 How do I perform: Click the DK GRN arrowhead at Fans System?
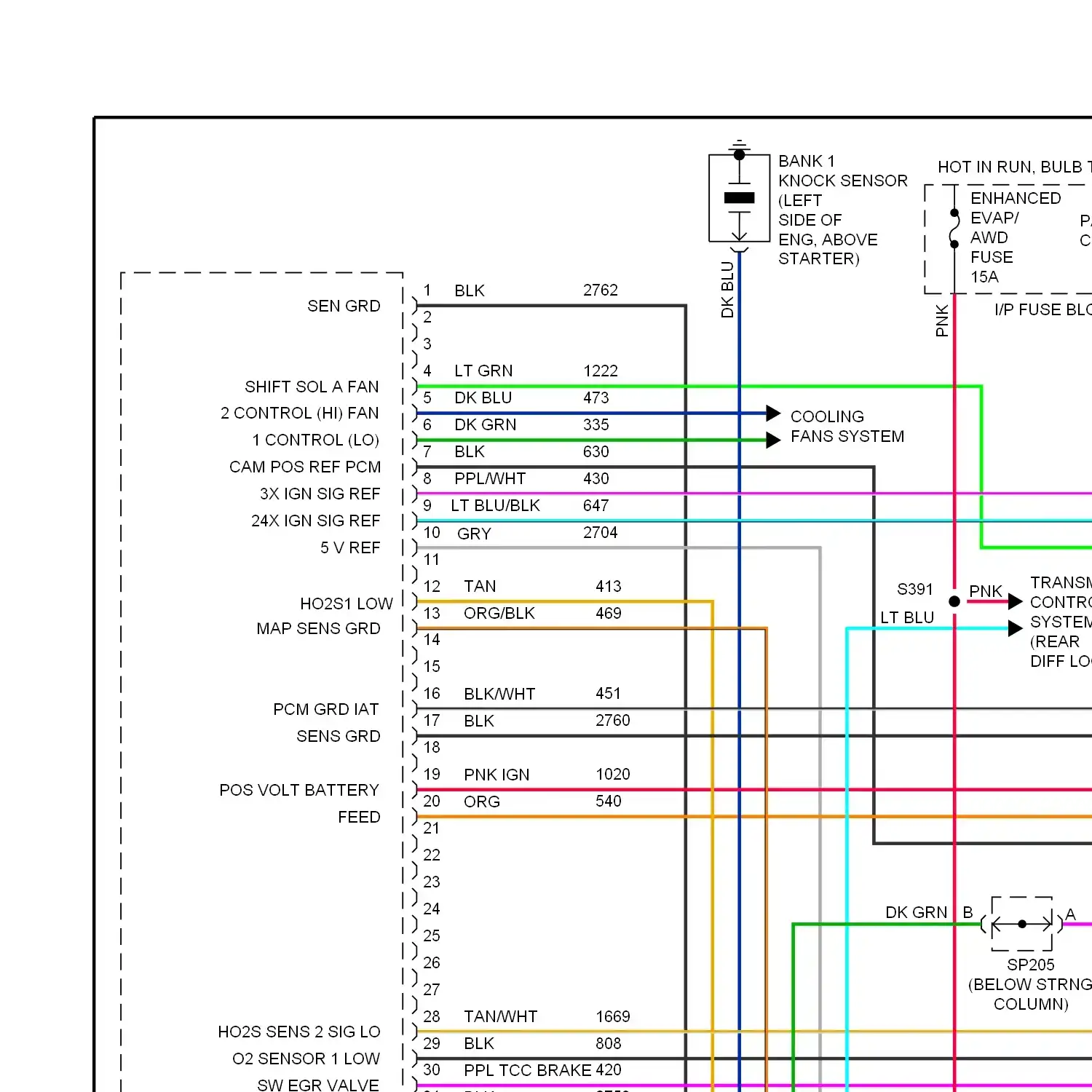coord(773,440)
